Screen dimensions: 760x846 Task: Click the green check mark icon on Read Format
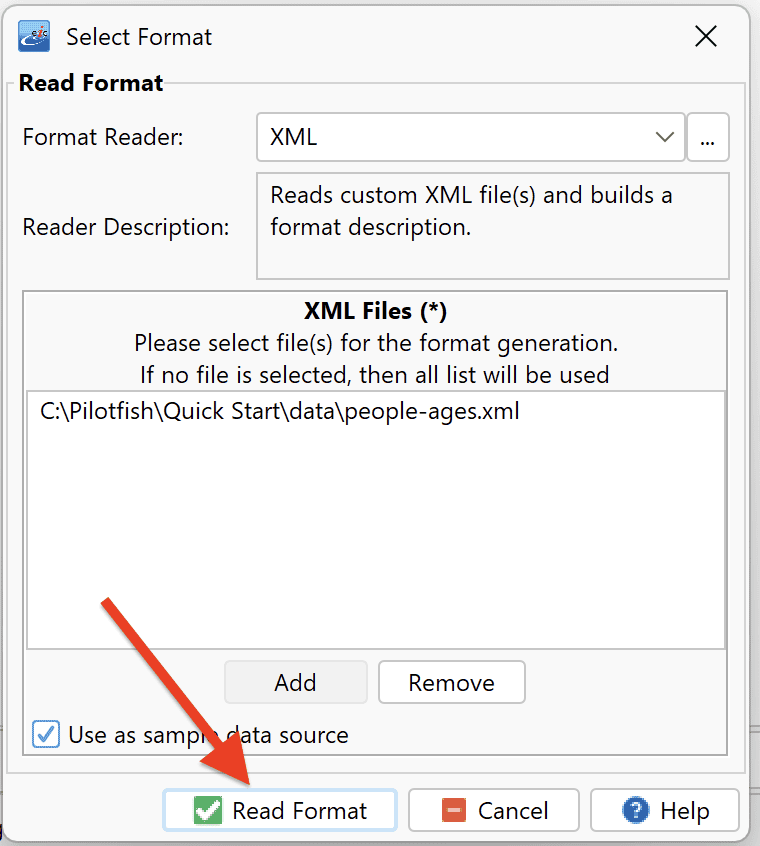click(208, 810)
